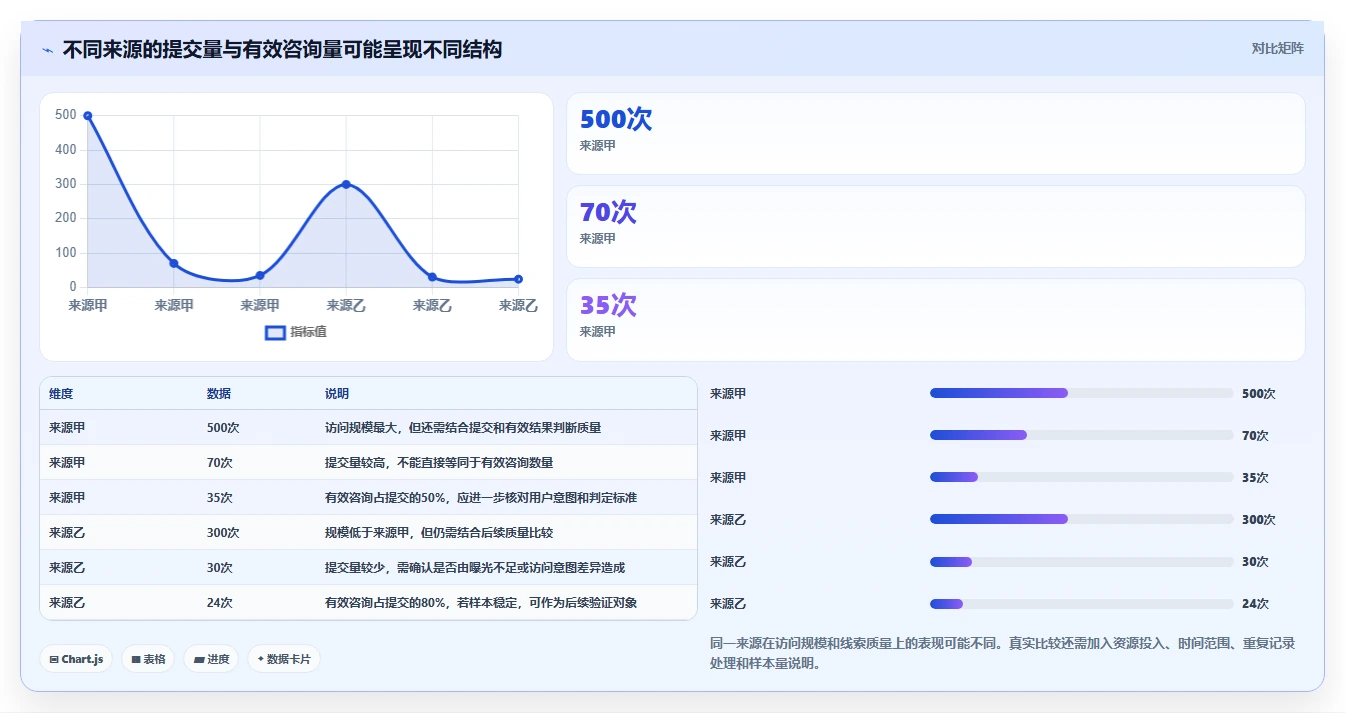Click the 300次 value beside the progress bar

point(1258,520)
